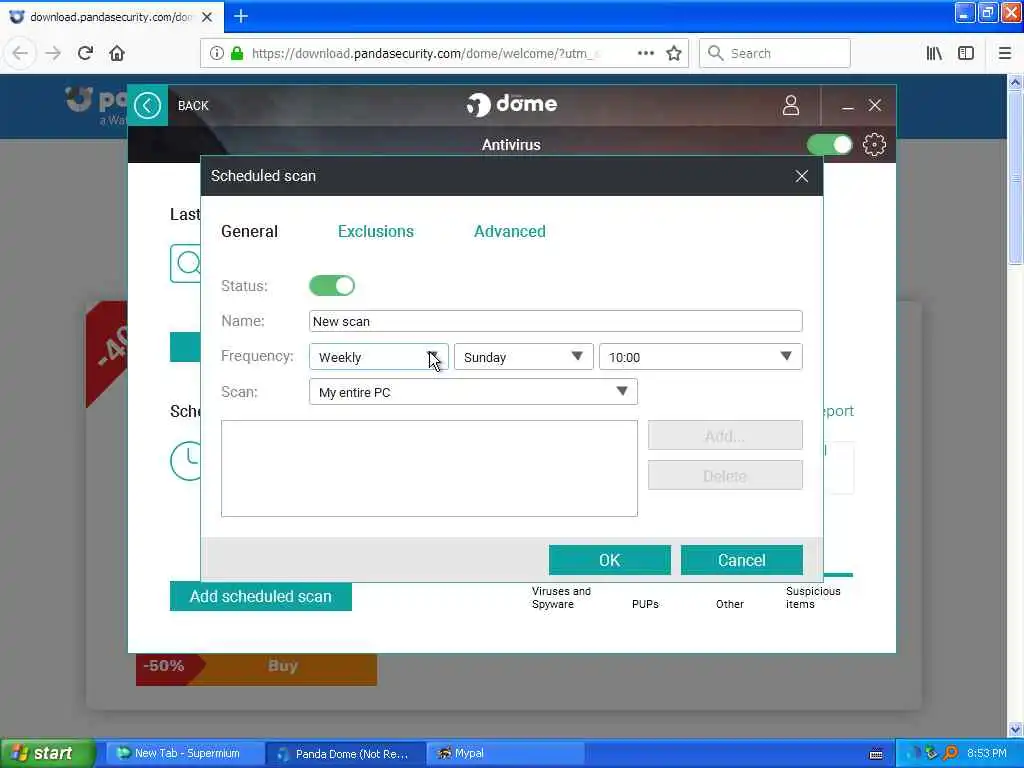Close the Scheduled scan dialog
This screenshot has width=1024, height=768.
point(802,176)
